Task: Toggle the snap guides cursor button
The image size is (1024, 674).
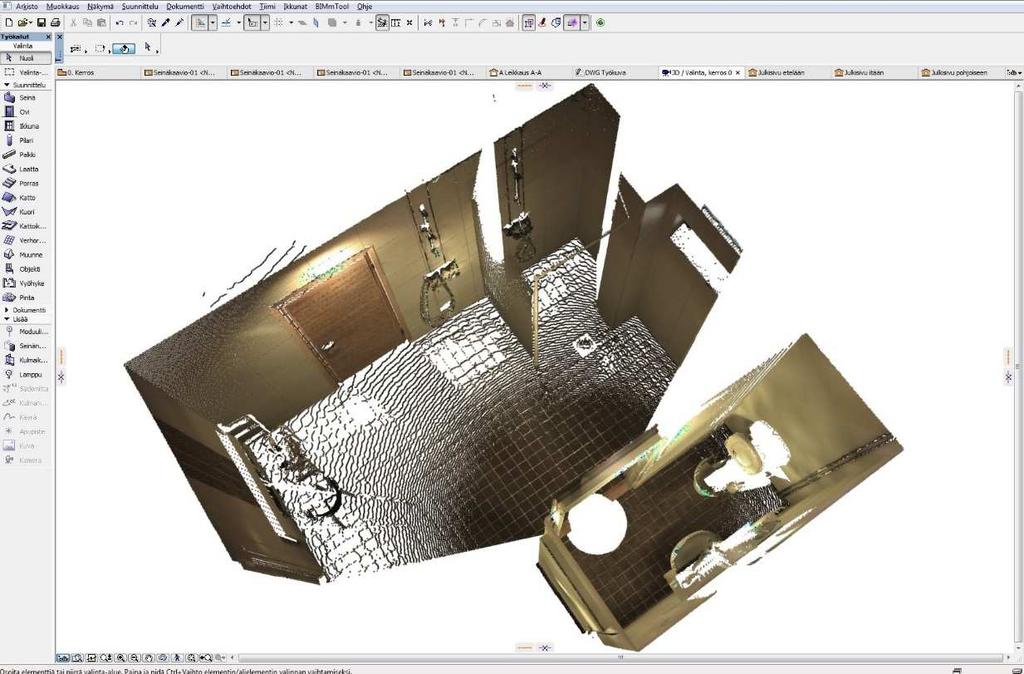Action: pyautogui.click(x=252, y=23)
